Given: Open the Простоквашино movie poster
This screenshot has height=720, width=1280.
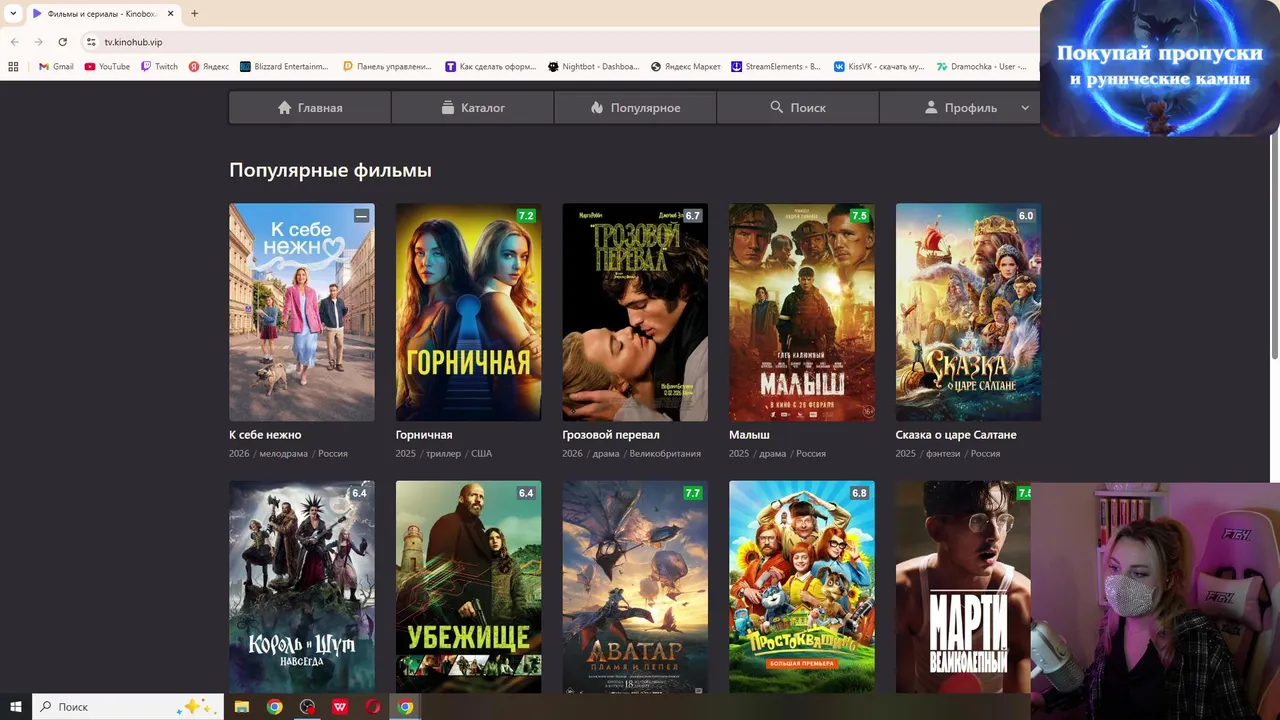Looking at the screenshot, I should 802,587.
